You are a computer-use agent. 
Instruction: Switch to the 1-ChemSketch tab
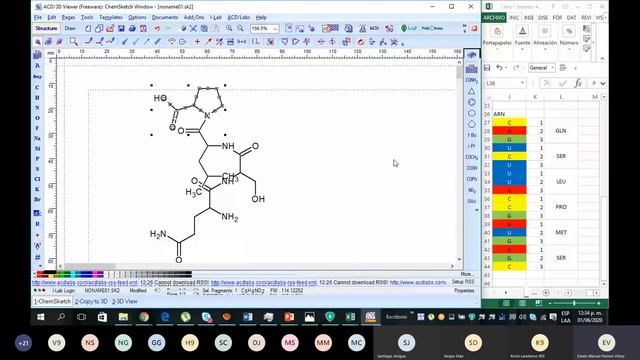[x=52, y=302]
